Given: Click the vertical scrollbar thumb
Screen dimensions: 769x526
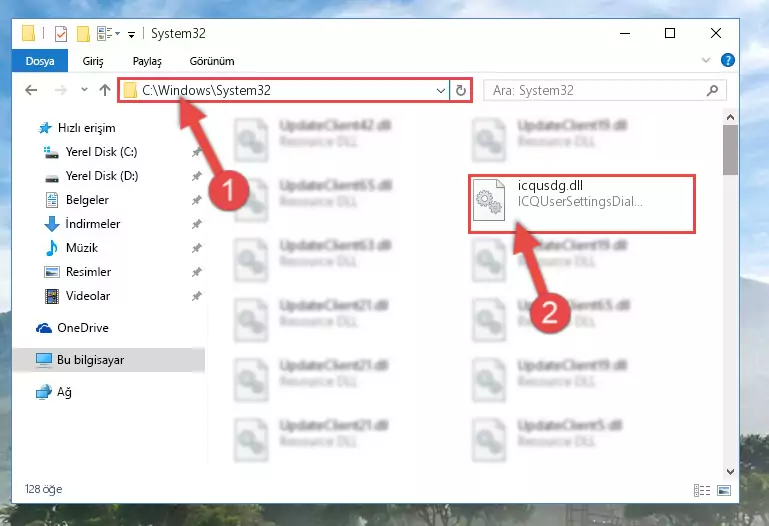Looking at the screenshot, I should (730, 150).
